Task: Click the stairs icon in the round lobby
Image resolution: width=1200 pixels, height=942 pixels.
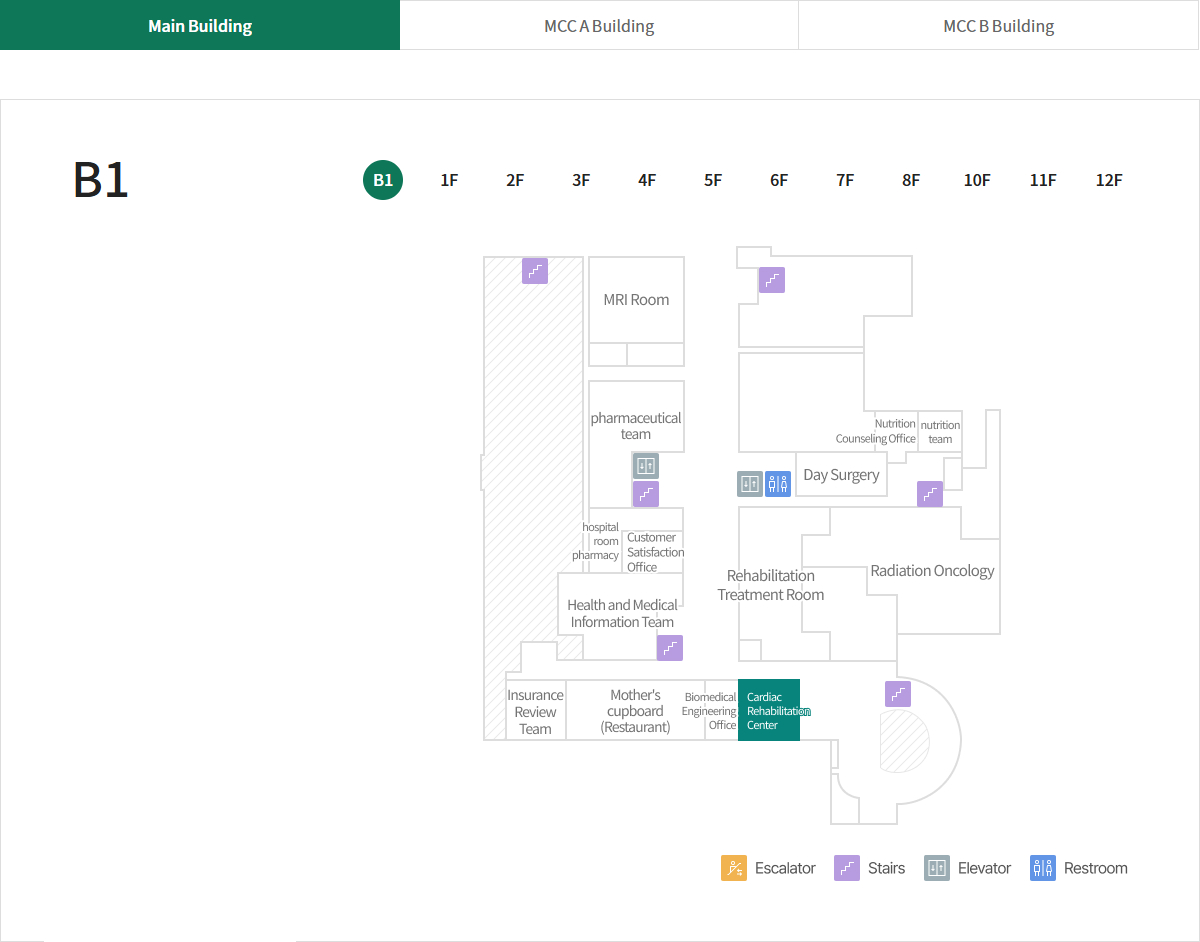Action: (898, 694)
